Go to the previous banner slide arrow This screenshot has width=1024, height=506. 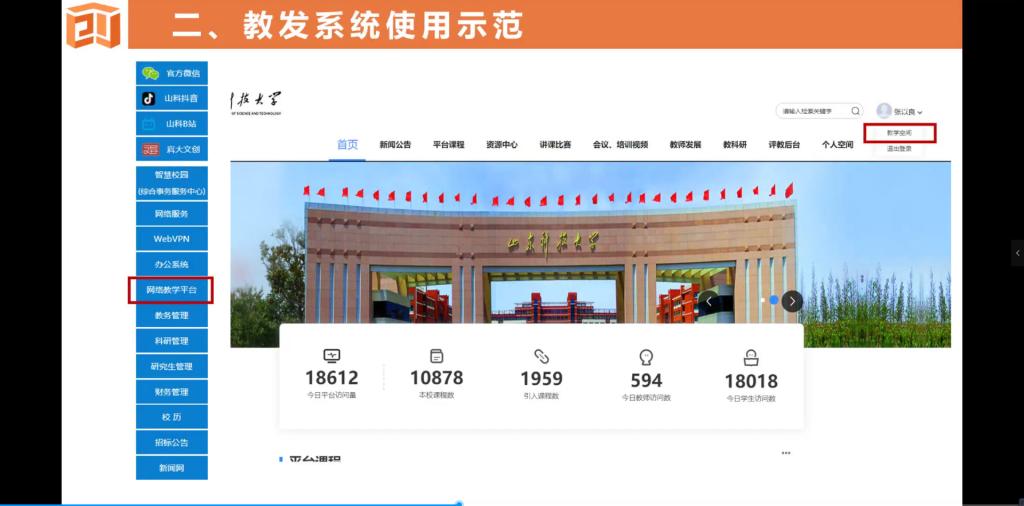pos(710,300)
